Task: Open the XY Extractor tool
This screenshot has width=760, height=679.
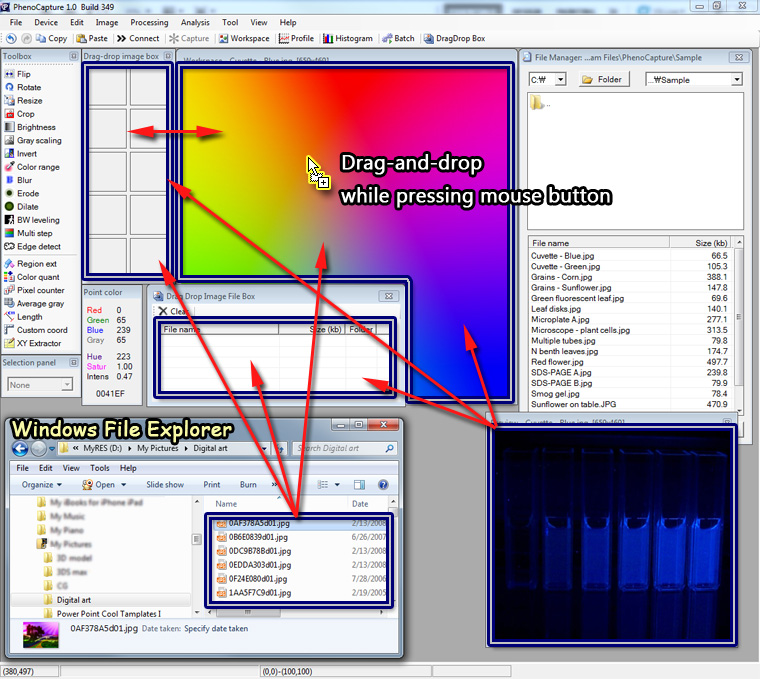Action: 38,343
